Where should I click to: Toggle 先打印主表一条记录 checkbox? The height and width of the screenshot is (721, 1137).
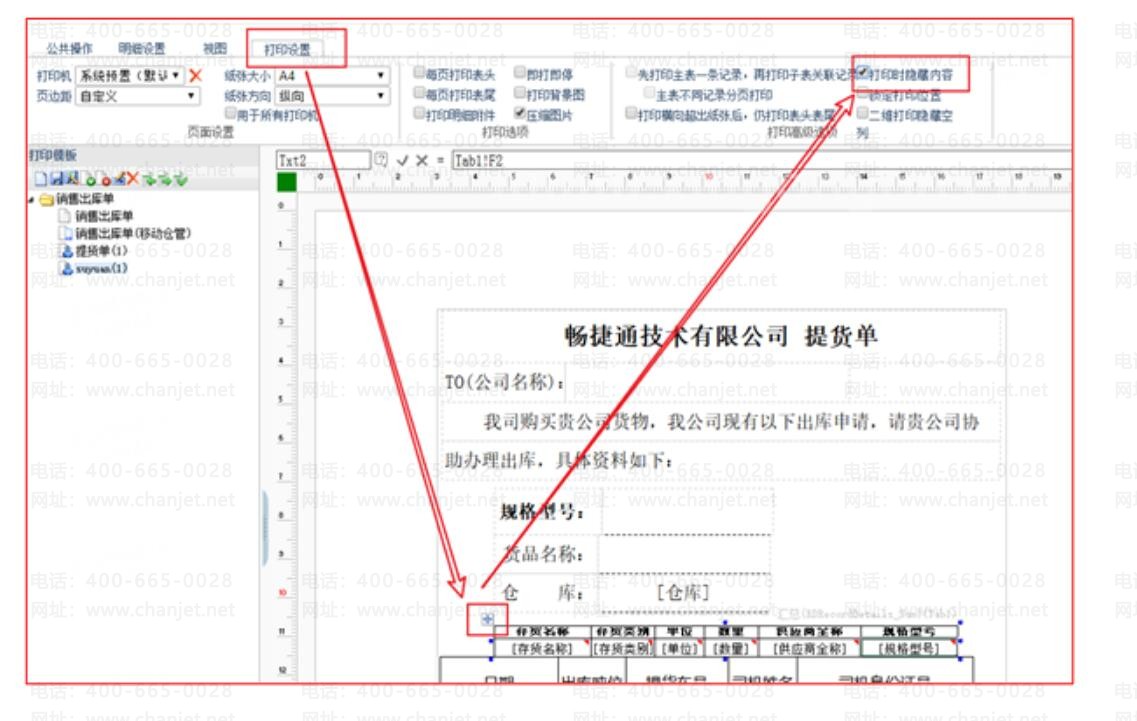632,73
